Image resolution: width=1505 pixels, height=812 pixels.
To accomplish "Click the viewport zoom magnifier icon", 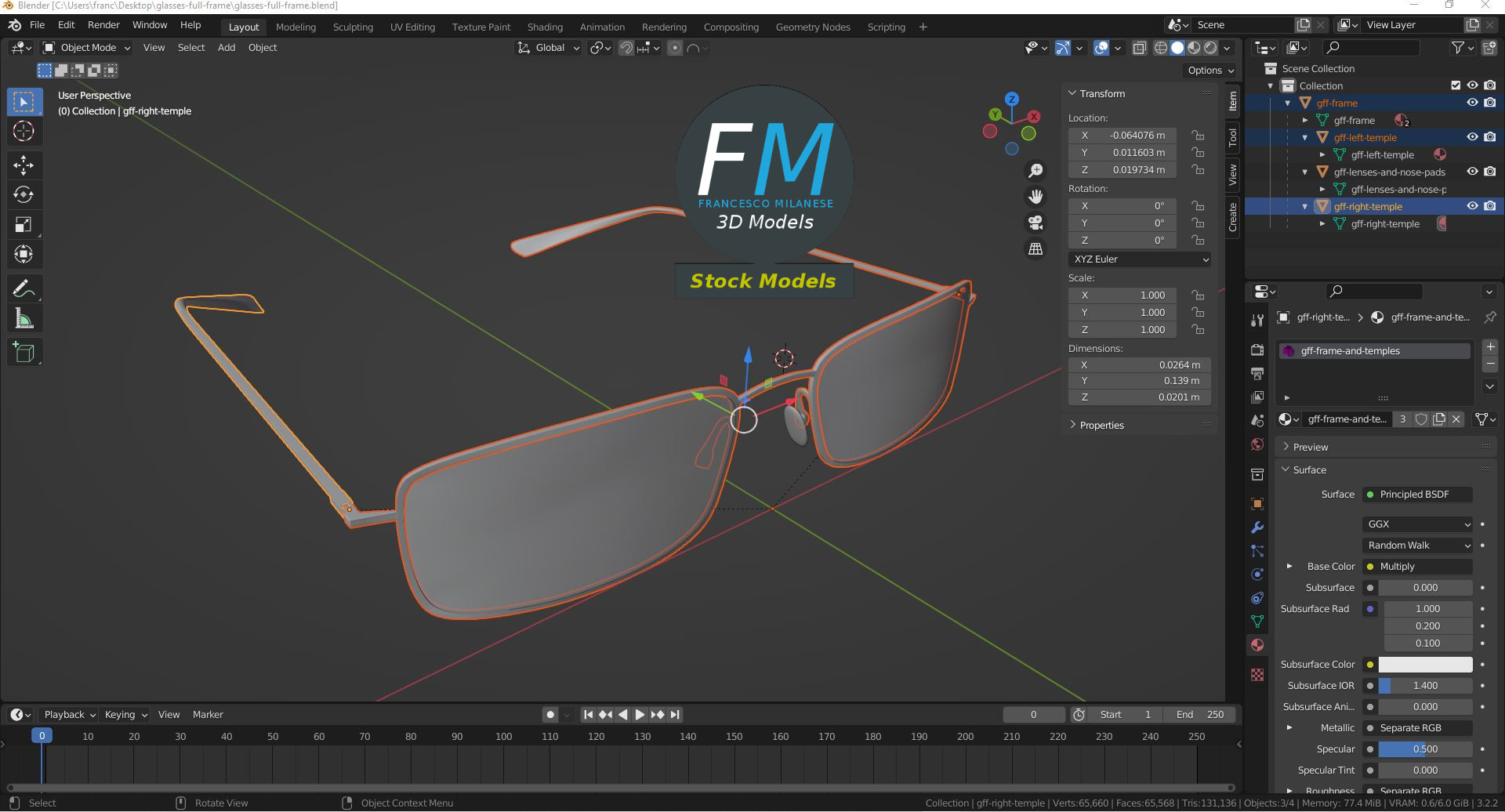I will point(1035,171).
